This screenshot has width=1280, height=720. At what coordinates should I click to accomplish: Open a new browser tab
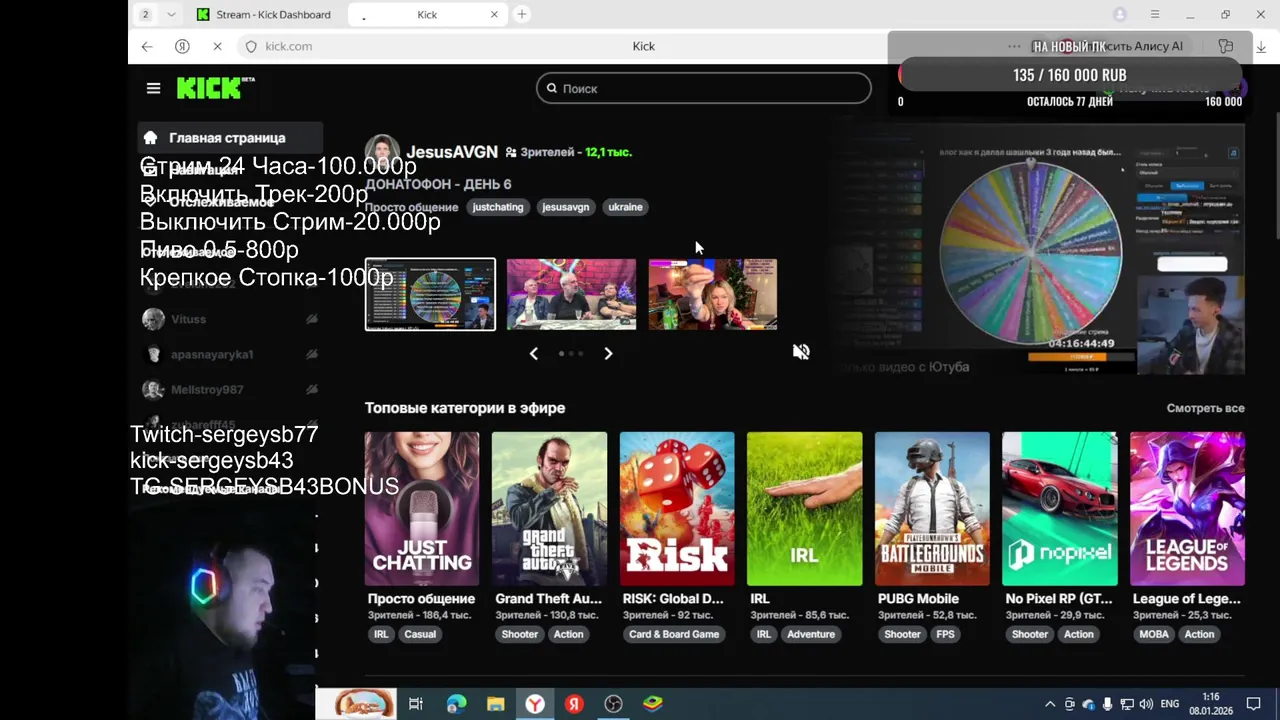[521, 14]
